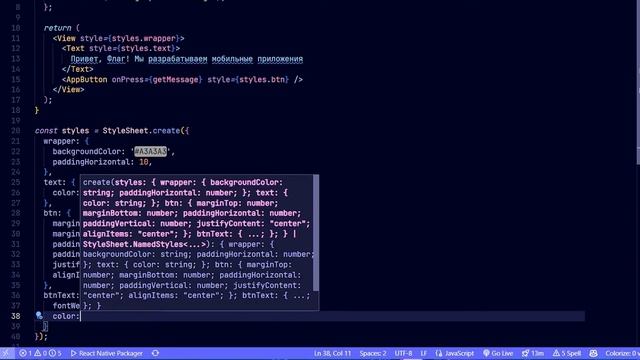This screenshot has height=360, width=640.
Task: Click the refresh sync icon beside React Native Packager
Action: (x=156, y=353)
